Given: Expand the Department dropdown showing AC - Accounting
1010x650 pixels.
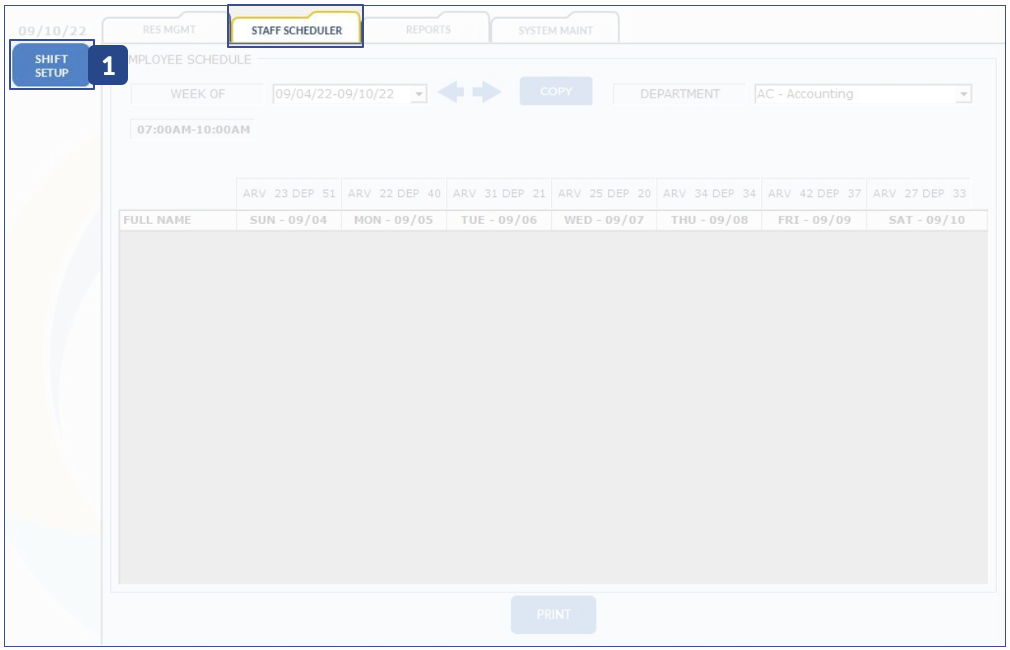Looking at the screenshot, I should (x=963, y=94).
